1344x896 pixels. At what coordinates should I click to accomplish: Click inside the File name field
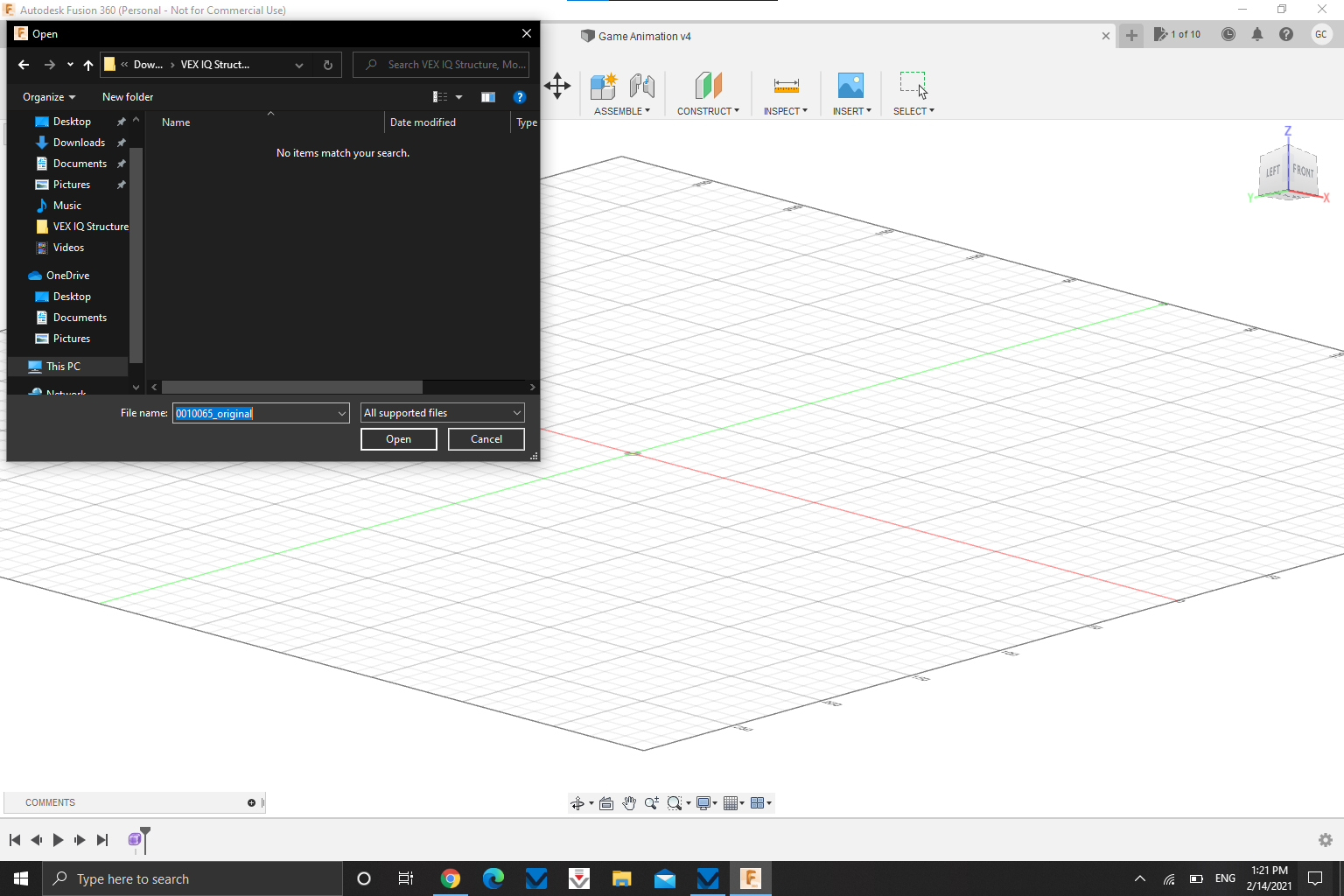click(x=254, y=412)
